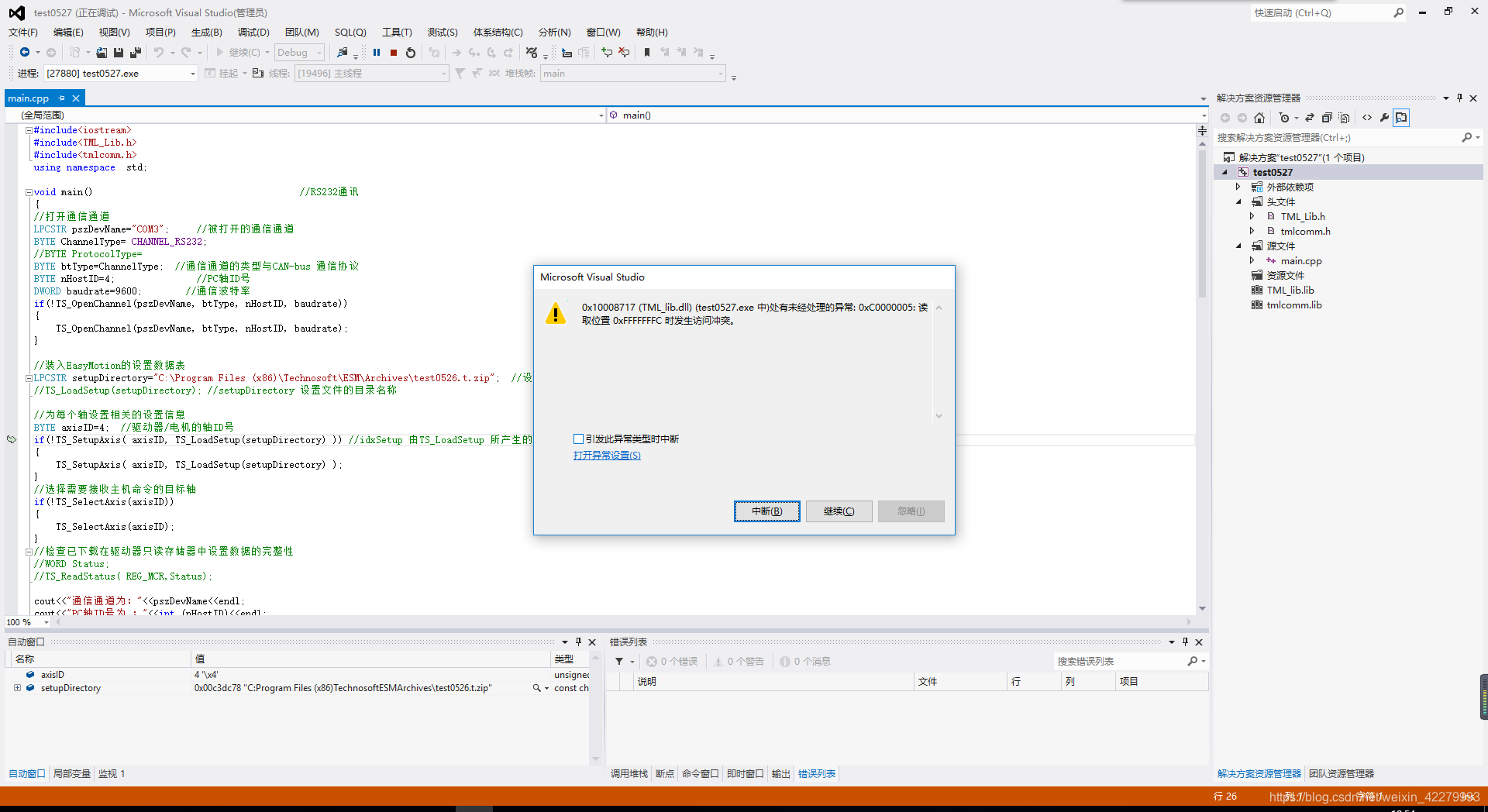
Task: Click Collapse All icon in Solution Explorer
Action: (x=1327, y=118)
